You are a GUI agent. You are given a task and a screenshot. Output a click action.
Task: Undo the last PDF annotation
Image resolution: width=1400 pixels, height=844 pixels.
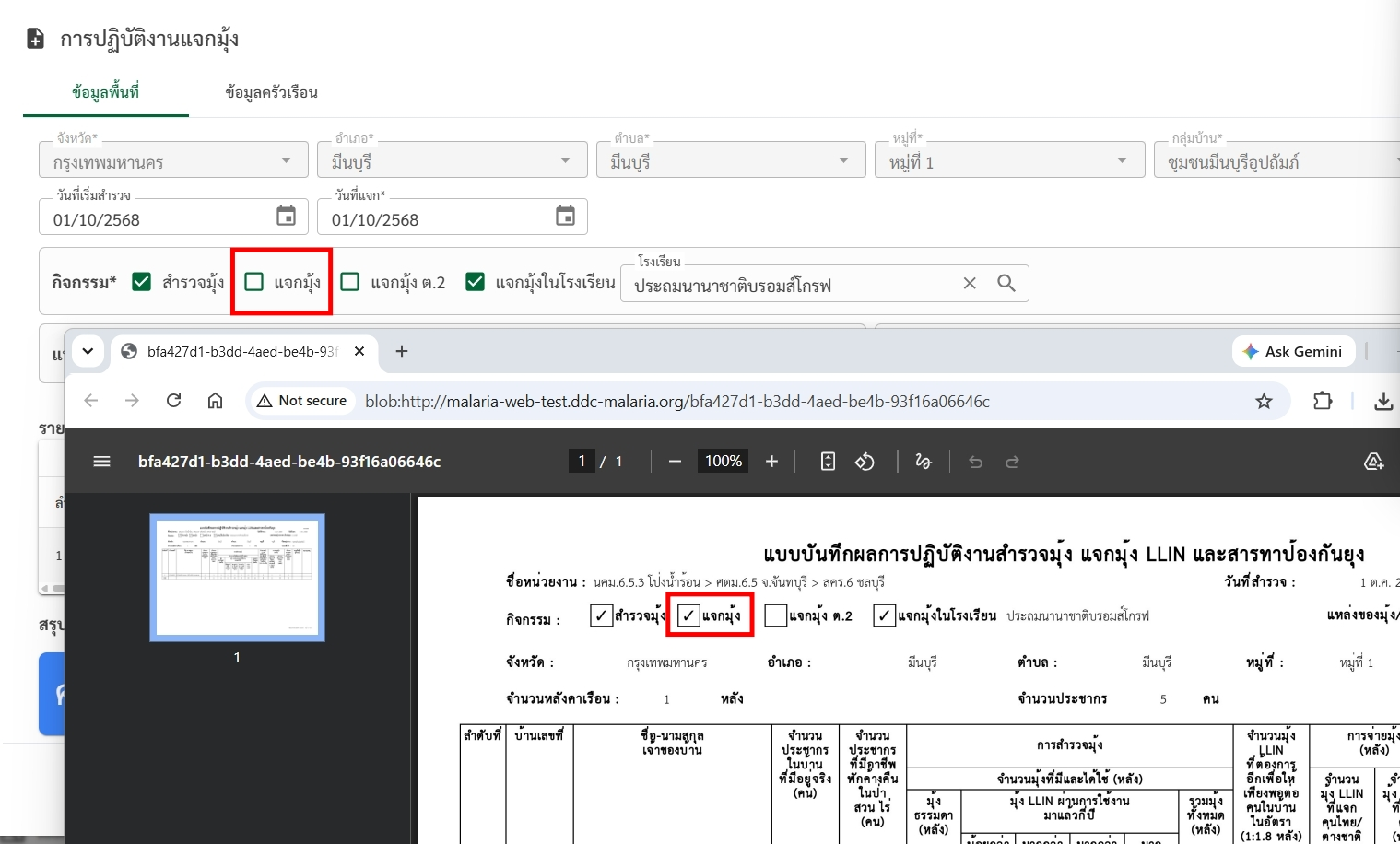(976, 462)
